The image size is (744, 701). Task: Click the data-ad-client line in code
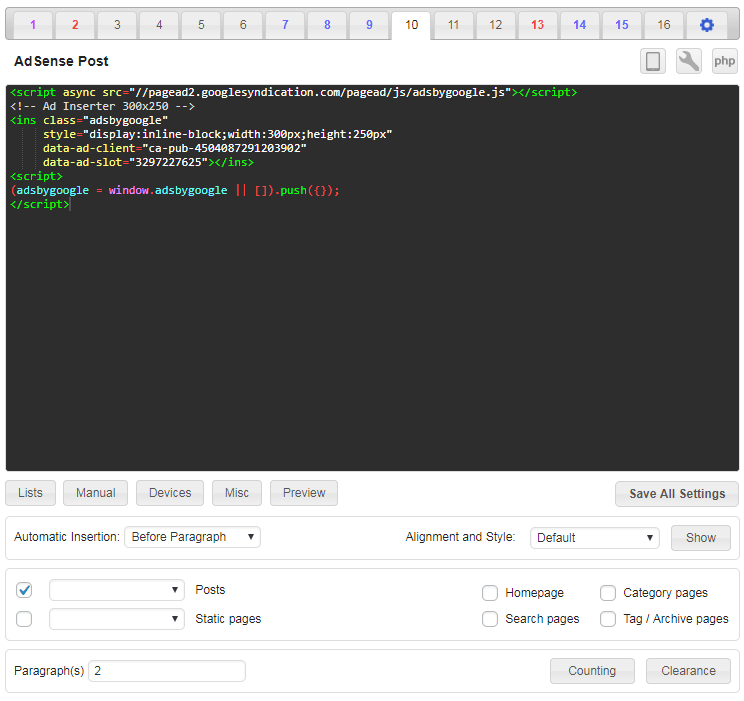click(175, 148)
